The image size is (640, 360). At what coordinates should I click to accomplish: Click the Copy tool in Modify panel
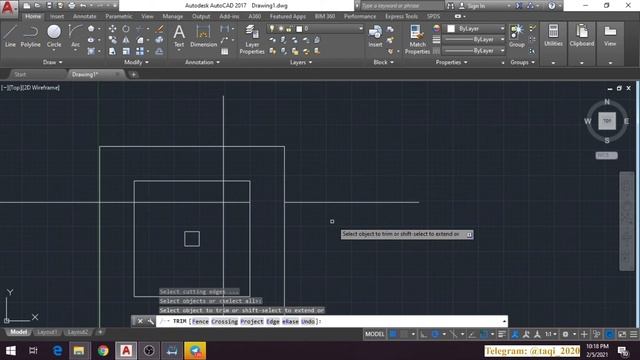tap(112, 40)
